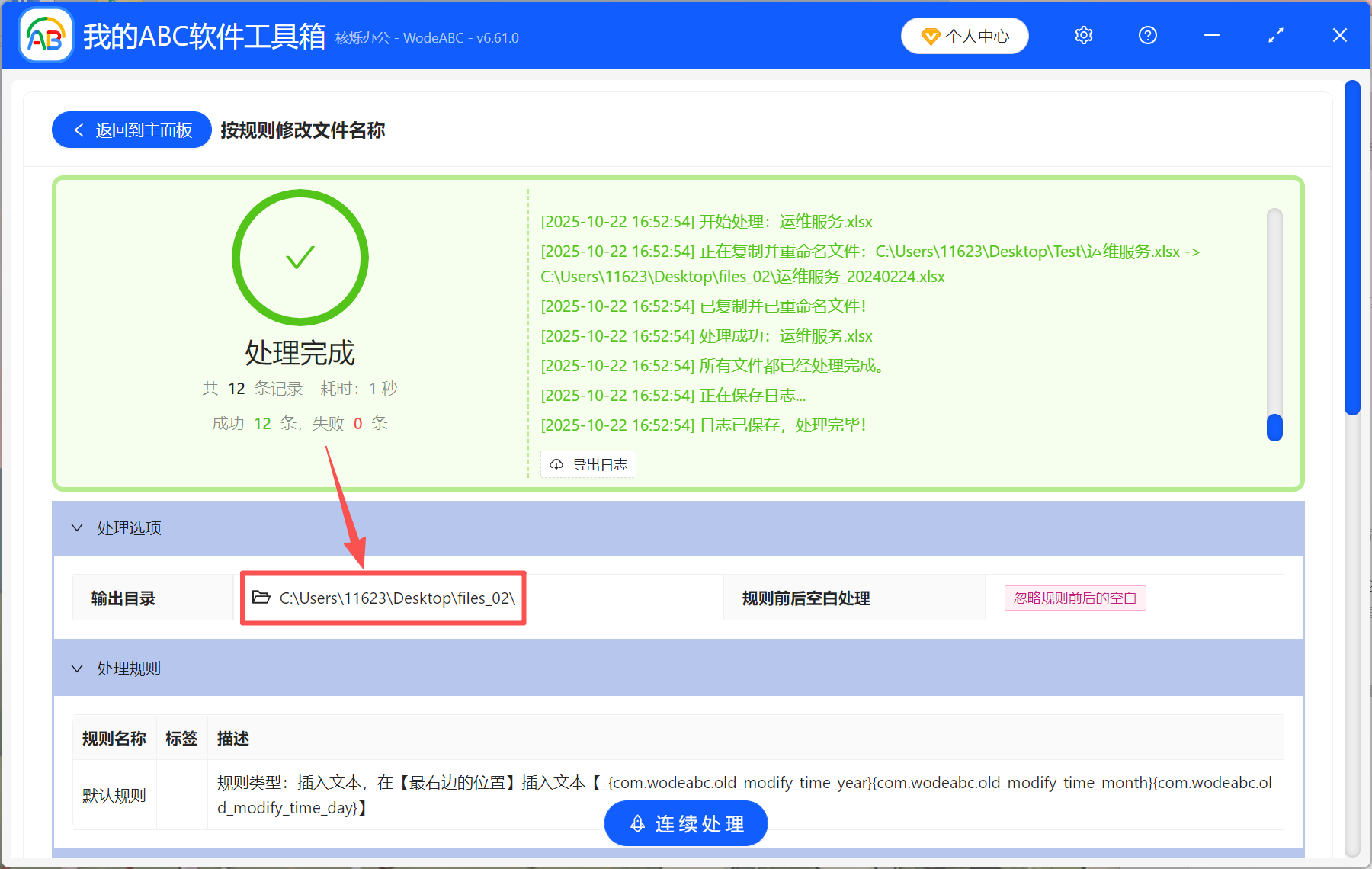Toggle the 忽略规则前后的空白 option
Screen dimensions: 1372x869
1074,598
